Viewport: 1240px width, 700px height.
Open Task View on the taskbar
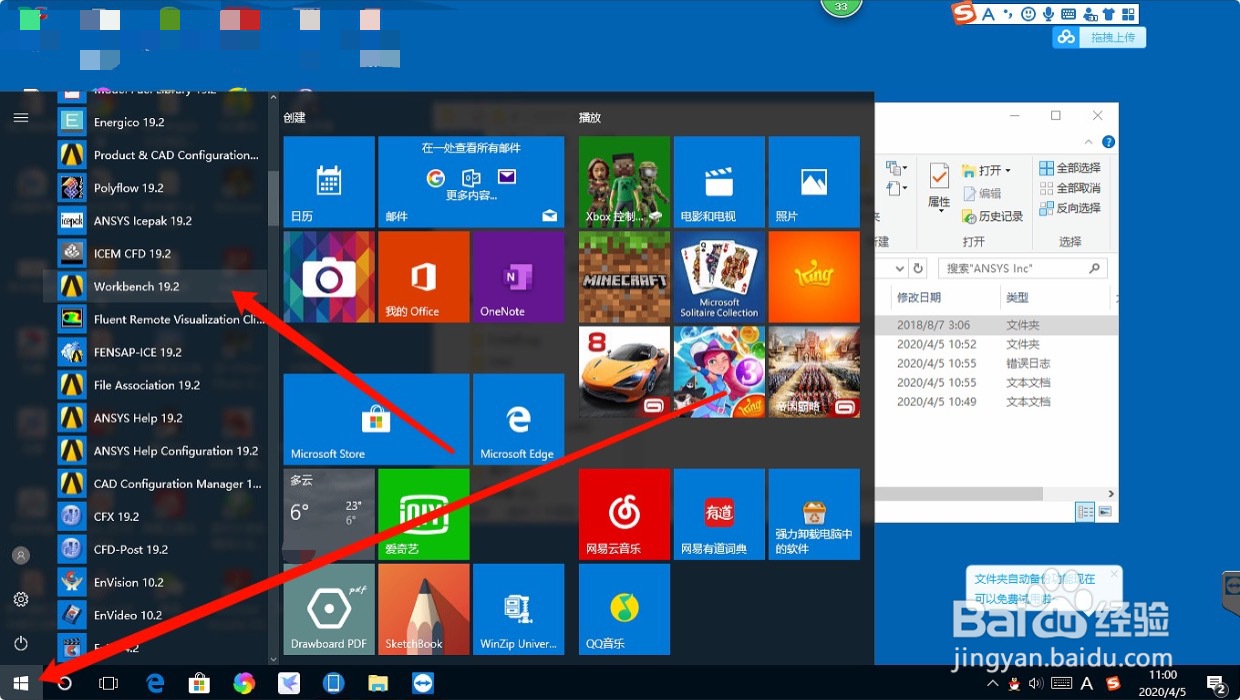point(109,683)
